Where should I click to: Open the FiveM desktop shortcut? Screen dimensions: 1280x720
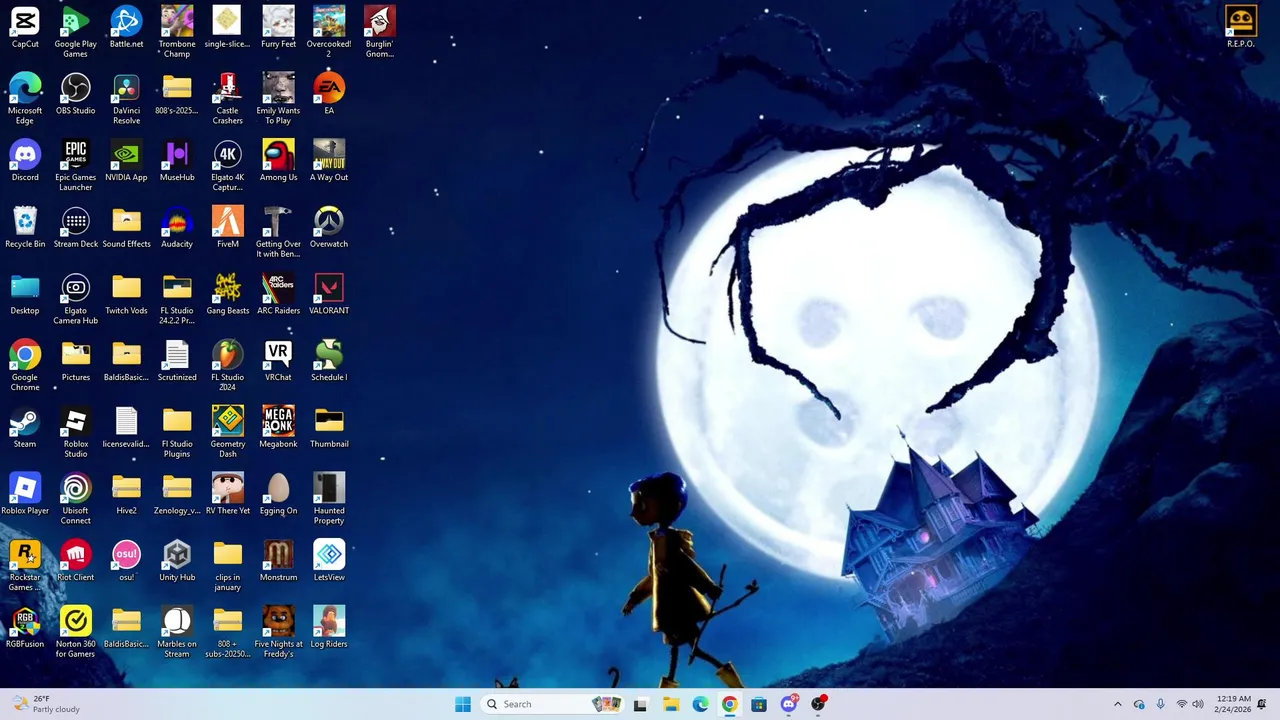(227, 228)
